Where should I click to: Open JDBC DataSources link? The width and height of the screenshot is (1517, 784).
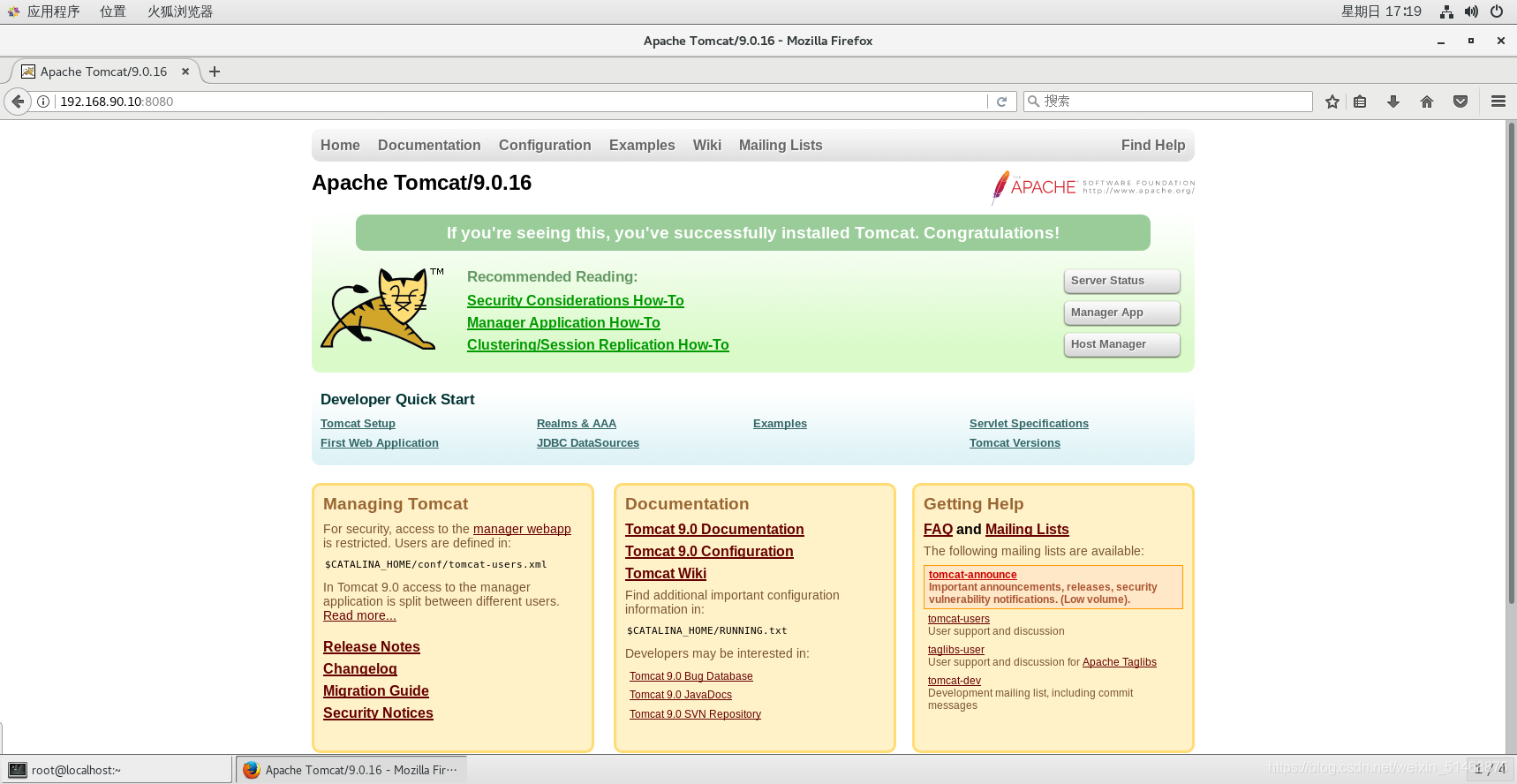[588, 443]
